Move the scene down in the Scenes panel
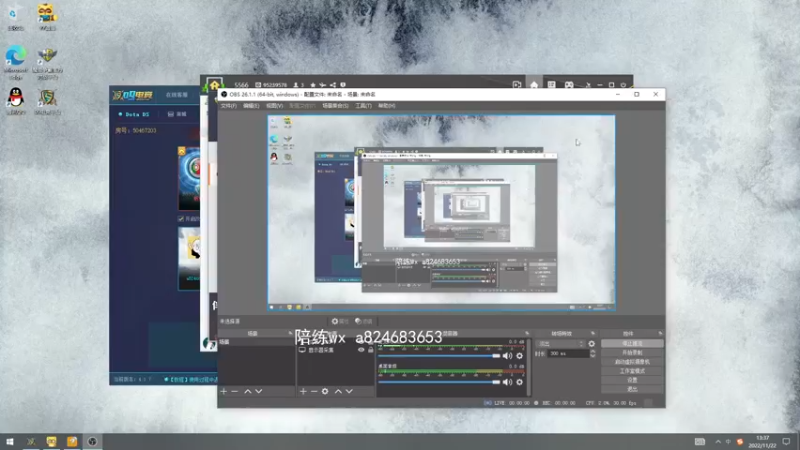800x450 pixels. tap(259, 391)
